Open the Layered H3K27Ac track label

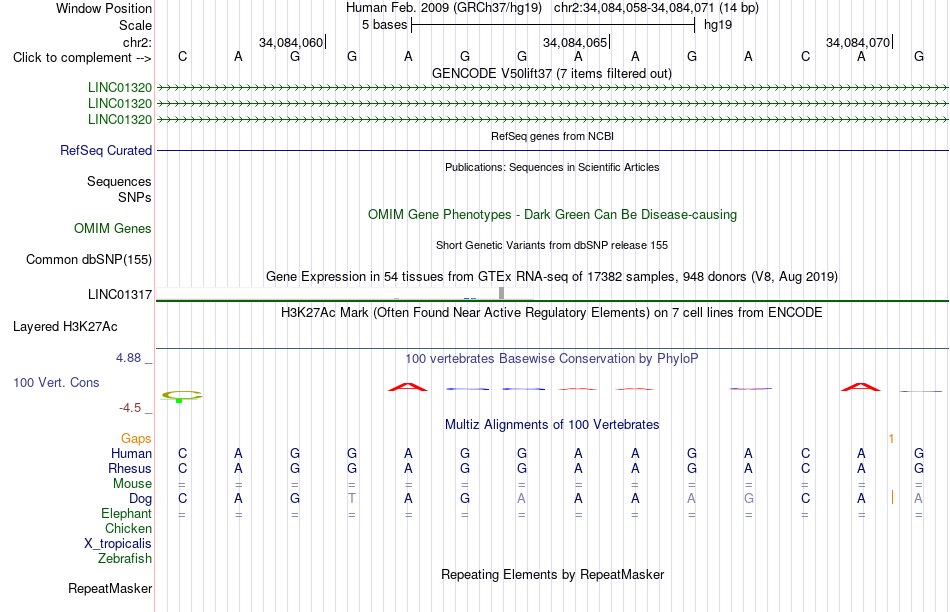tap(65, 327)
